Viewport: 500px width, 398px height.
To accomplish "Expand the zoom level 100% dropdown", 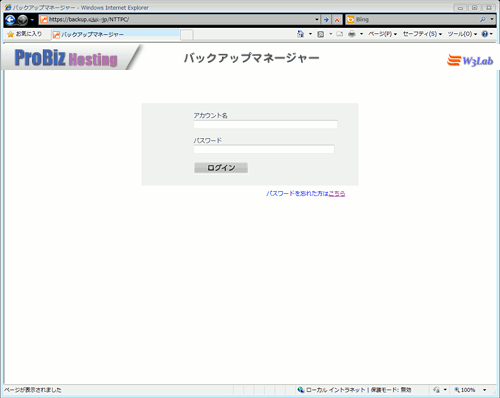I will point(485,390).
